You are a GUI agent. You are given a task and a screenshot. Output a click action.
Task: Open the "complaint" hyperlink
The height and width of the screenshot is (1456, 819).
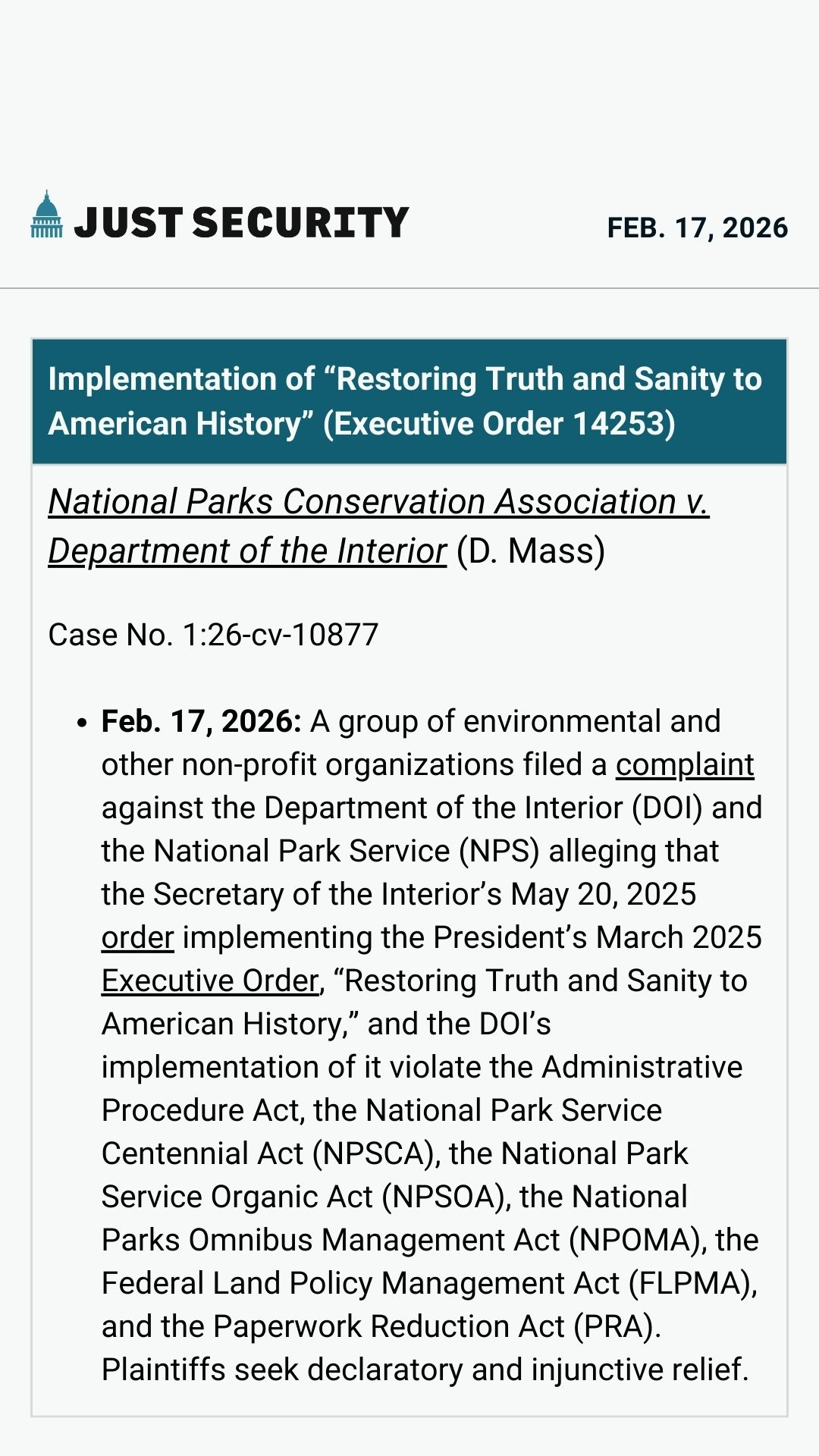(684, 765)
